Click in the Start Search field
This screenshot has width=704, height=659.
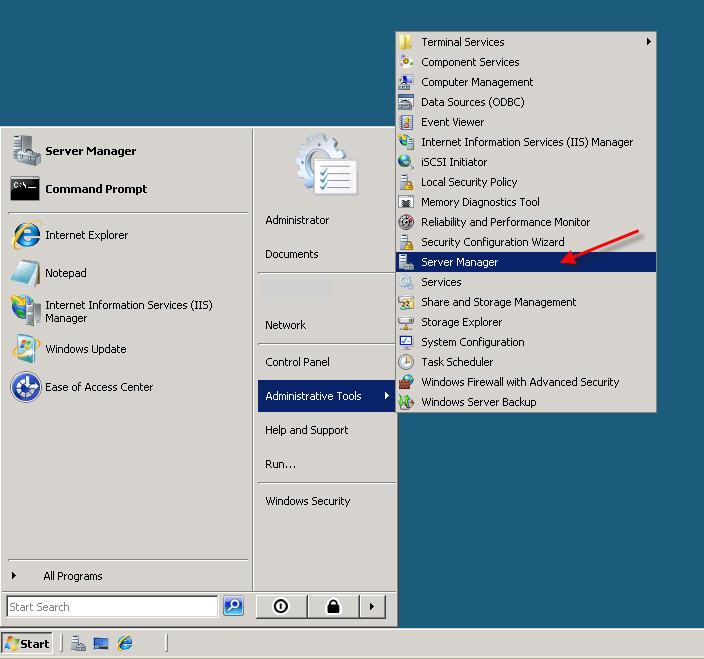[x=112, y=606]
